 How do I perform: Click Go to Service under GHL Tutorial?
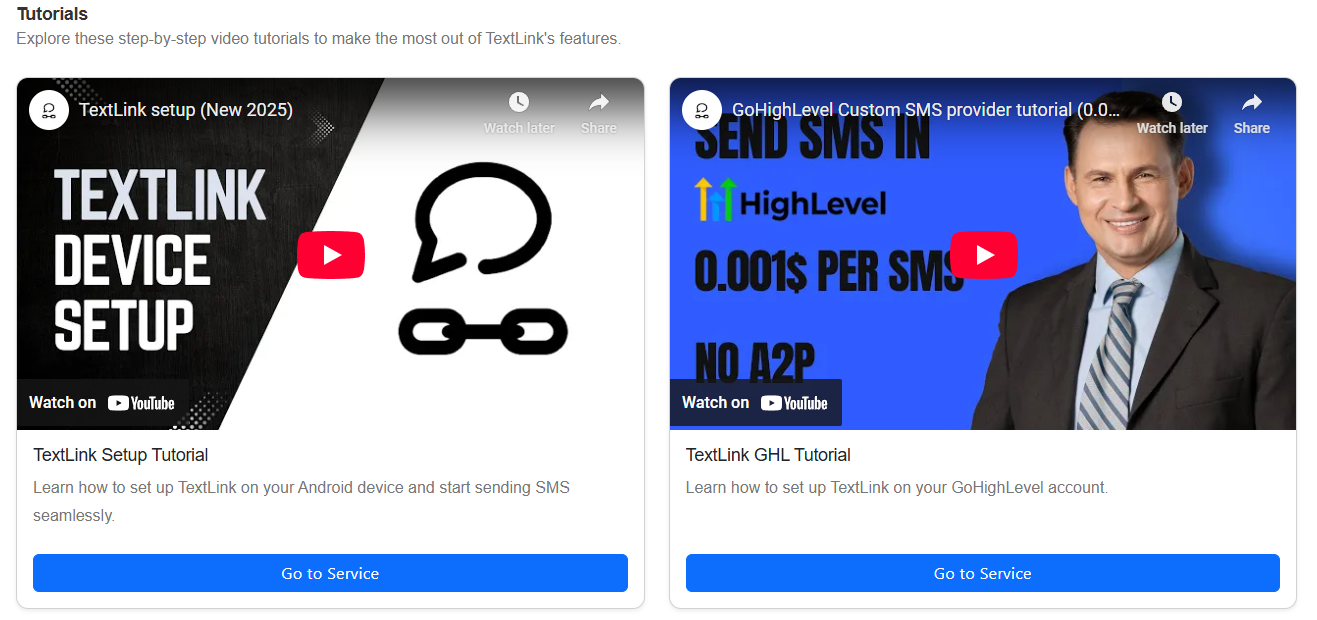click(x=983, y=573)
